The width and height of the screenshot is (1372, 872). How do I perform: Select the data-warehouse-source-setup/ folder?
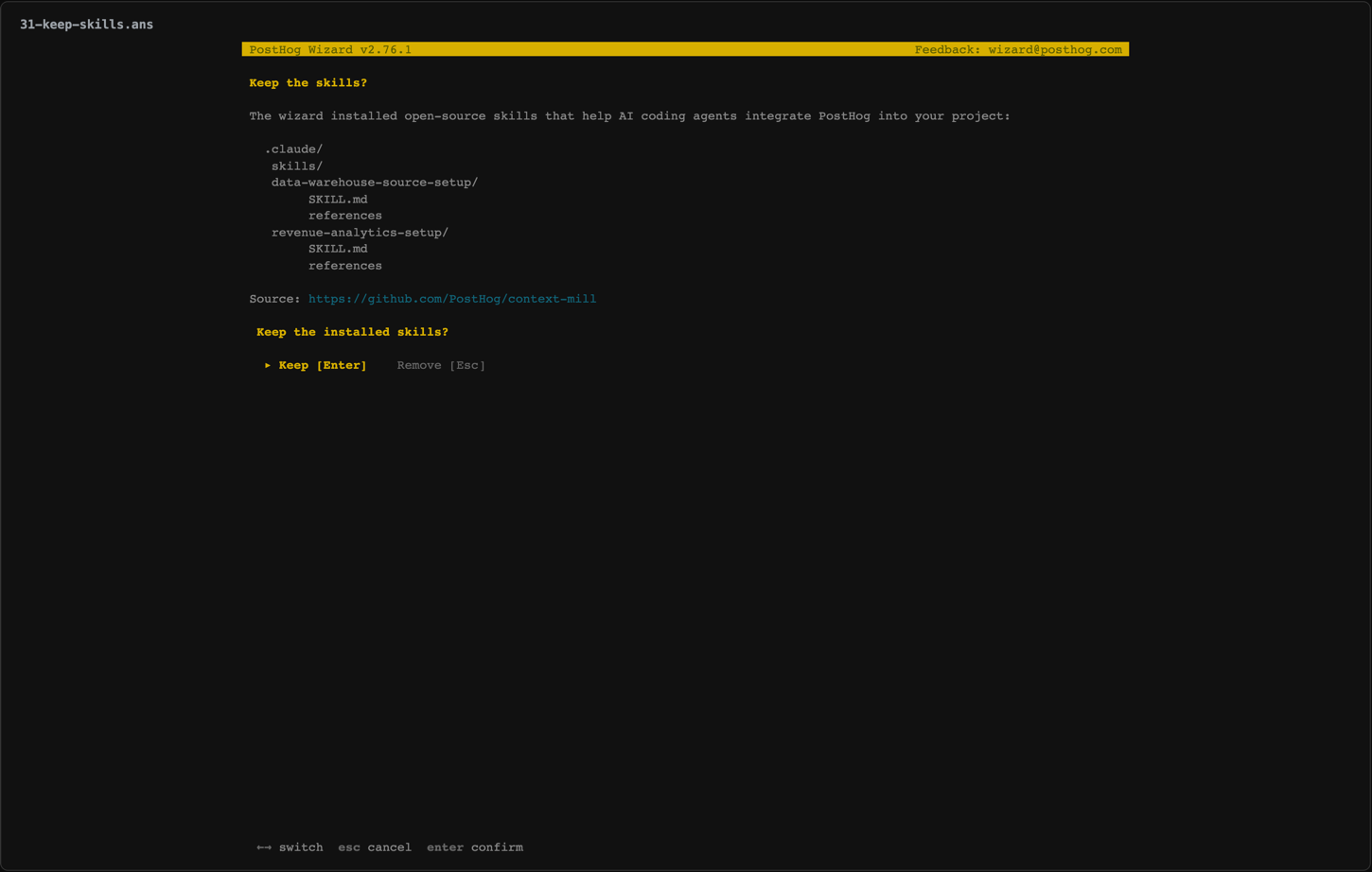click(375, 183)
